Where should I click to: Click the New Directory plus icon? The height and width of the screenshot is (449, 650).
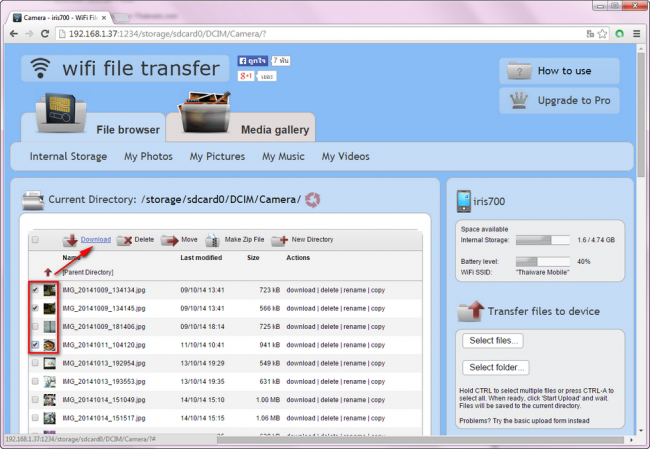[280, 240]
